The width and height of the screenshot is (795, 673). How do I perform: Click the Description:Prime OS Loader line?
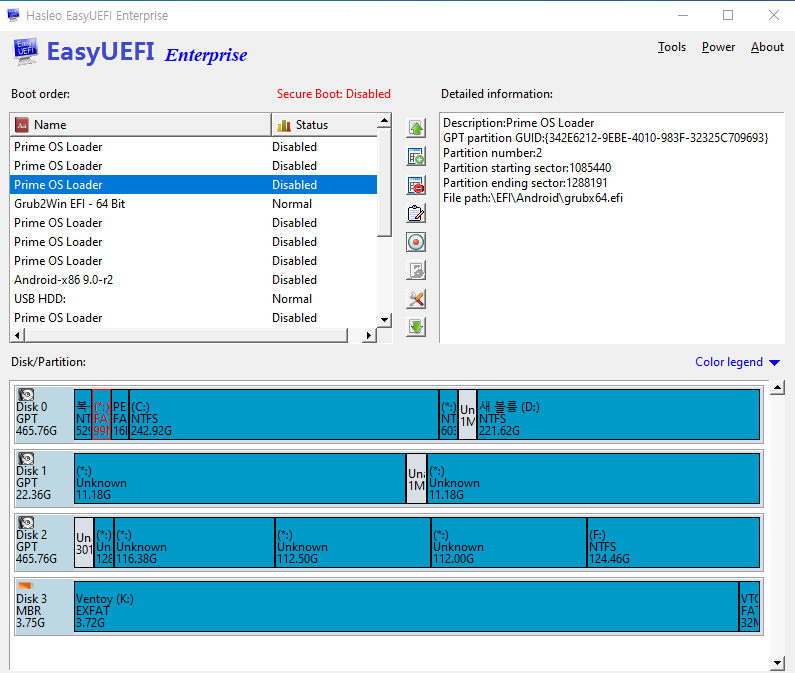click(518, 123)
